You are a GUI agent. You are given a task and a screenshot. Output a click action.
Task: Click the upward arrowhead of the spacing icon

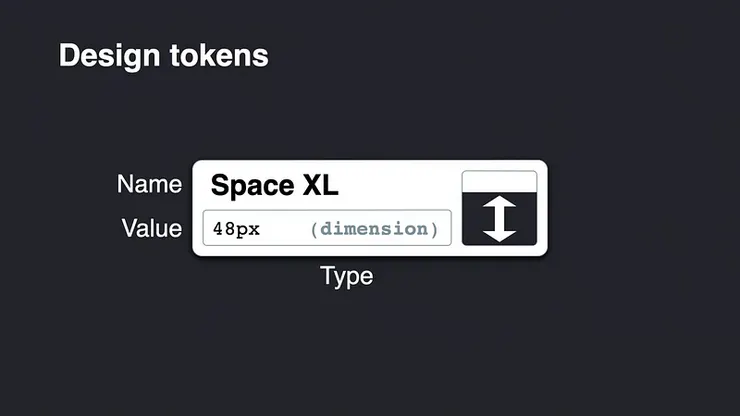tap(499, 202)
